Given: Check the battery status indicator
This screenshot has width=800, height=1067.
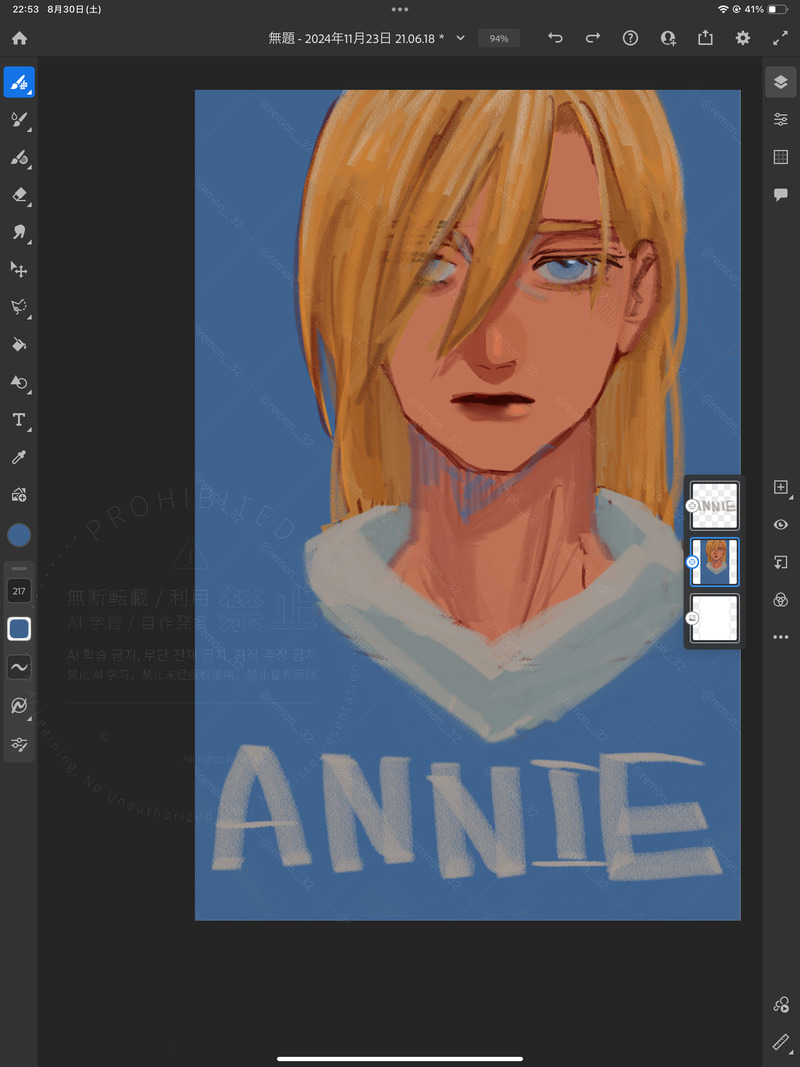Looking at the screenshot, I should coord(777,10).
